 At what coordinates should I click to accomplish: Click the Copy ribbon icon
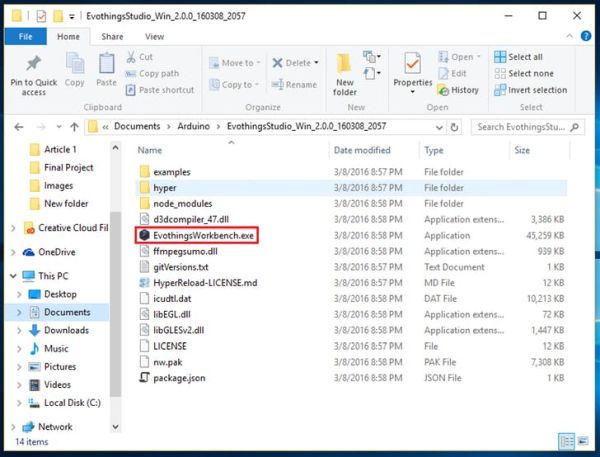[75, 64]
